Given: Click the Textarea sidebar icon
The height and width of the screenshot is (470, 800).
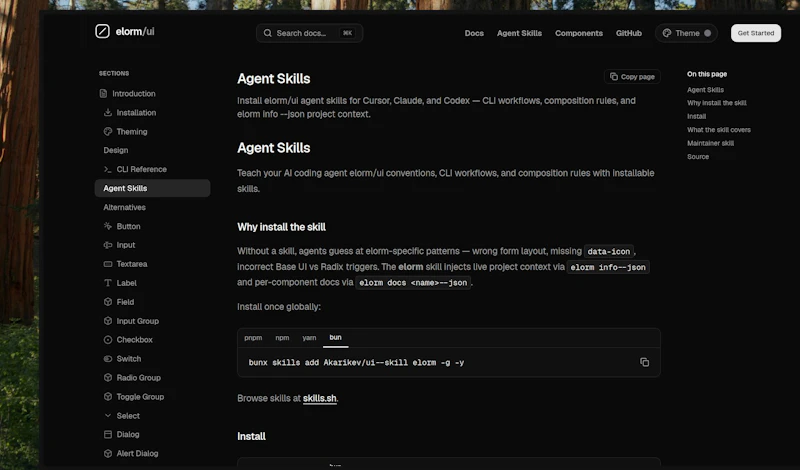Looking at the screenshot, I should coord(108,264).
